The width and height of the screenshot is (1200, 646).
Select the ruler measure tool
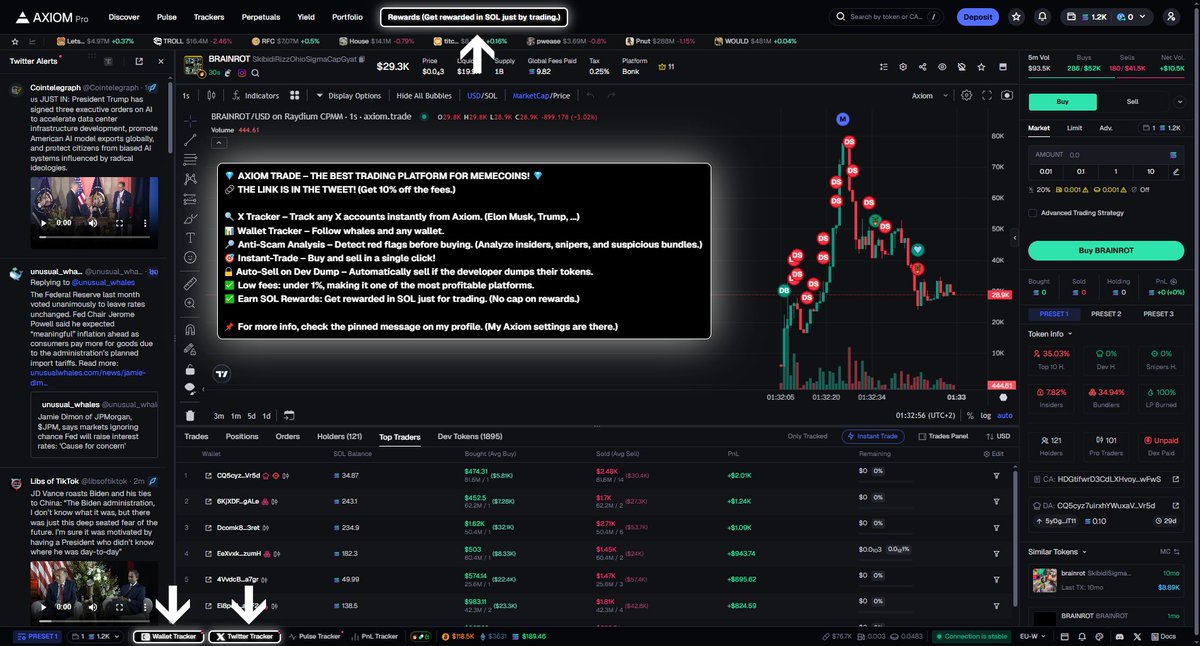[x=190, y=284]
